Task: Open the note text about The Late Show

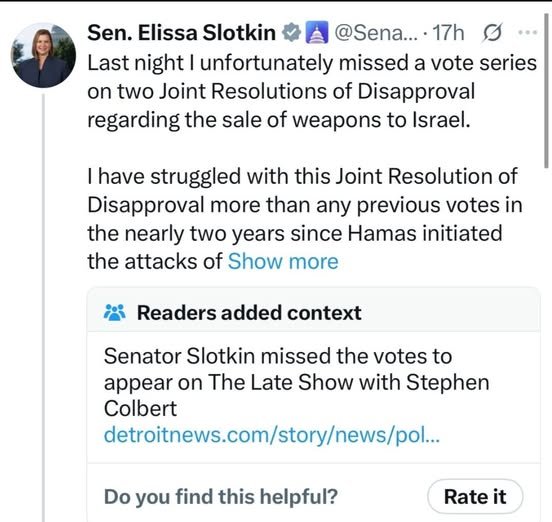Action: coord(296,382)
